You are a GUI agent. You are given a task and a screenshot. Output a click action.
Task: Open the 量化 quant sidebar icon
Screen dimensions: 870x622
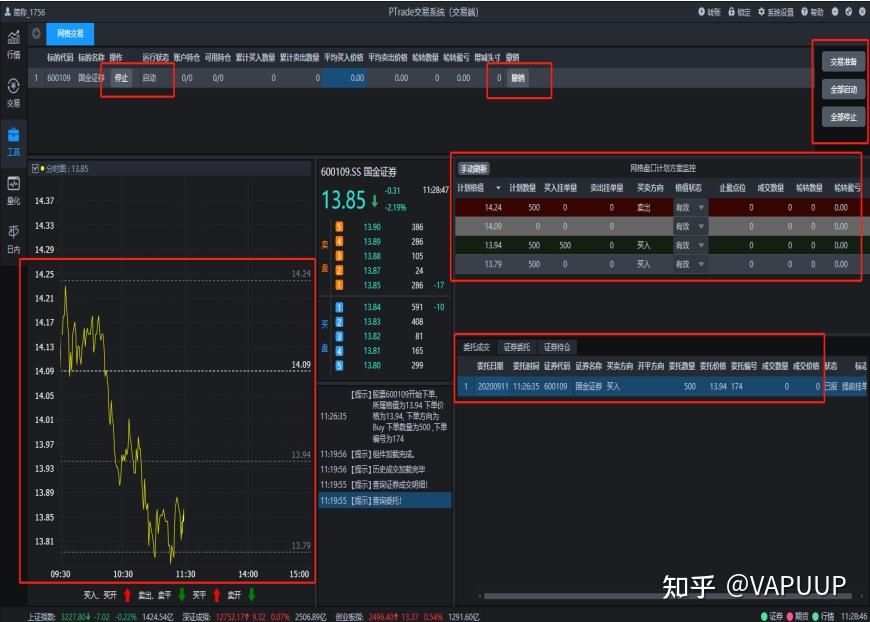pyautogui.click(x=14, y=189)
